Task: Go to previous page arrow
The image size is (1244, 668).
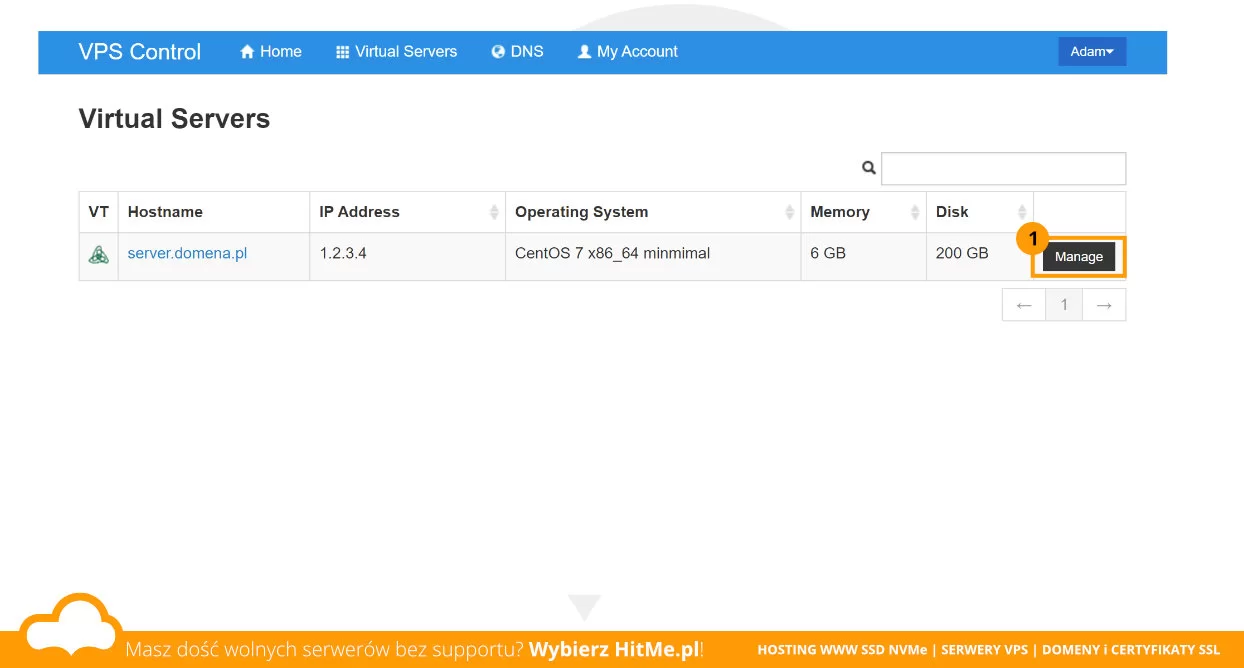Action: 1024,305
